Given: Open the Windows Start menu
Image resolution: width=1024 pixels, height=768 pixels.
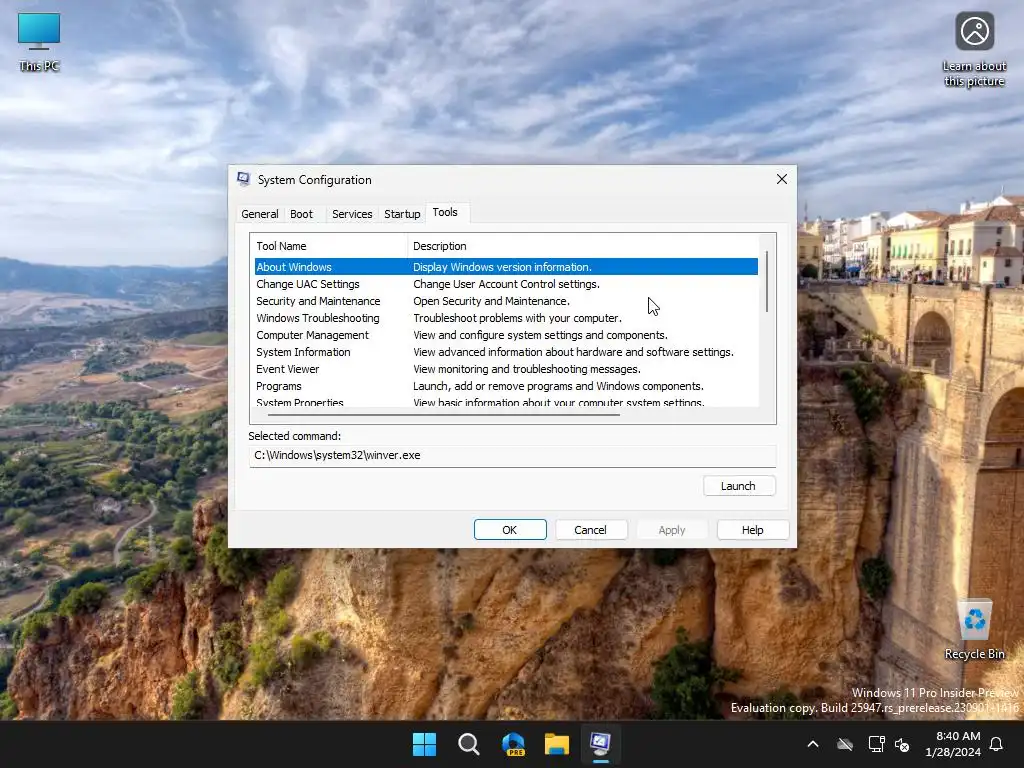Looking at the screenshot, I should click(x=424, y=744).
